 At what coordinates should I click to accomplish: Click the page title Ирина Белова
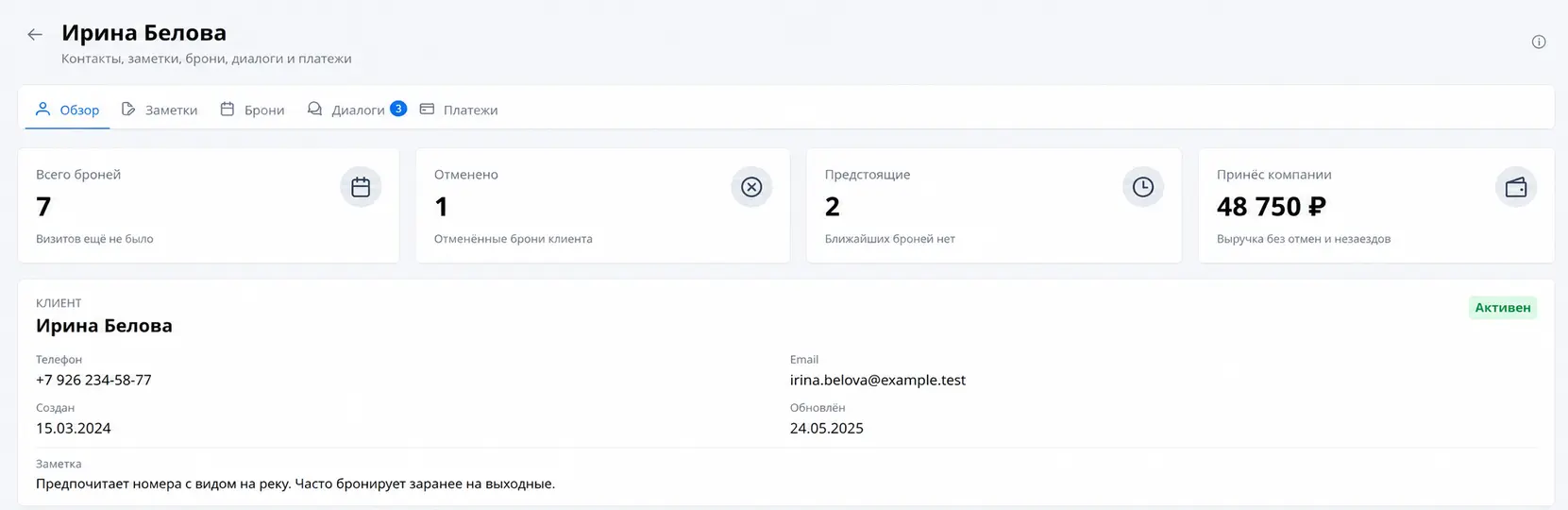coord(144,32)
